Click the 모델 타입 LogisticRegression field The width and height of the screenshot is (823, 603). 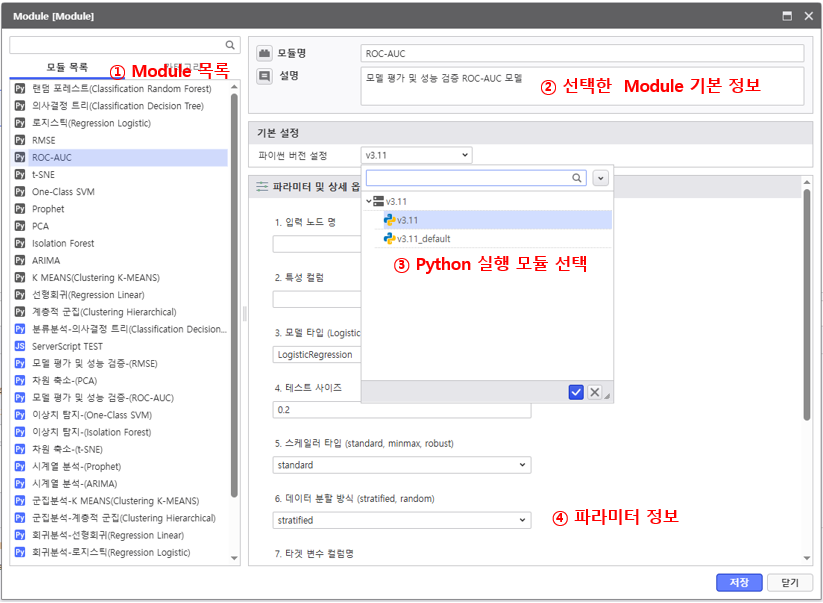tap(317, 355)
